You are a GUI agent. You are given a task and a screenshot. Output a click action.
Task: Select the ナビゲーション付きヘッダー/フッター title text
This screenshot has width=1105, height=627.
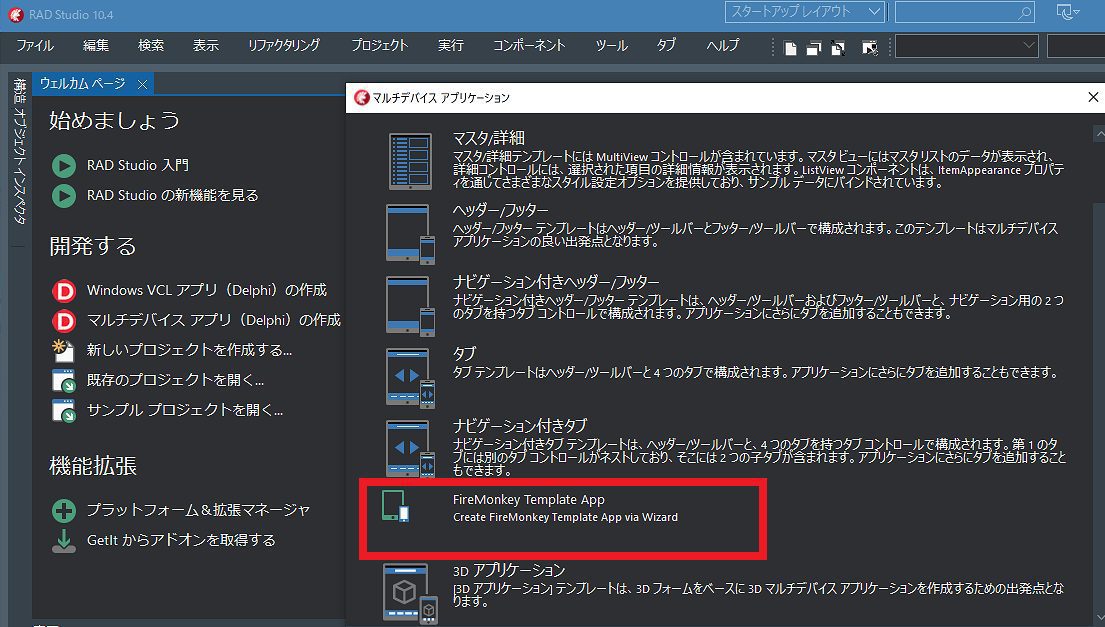[556, 282]
